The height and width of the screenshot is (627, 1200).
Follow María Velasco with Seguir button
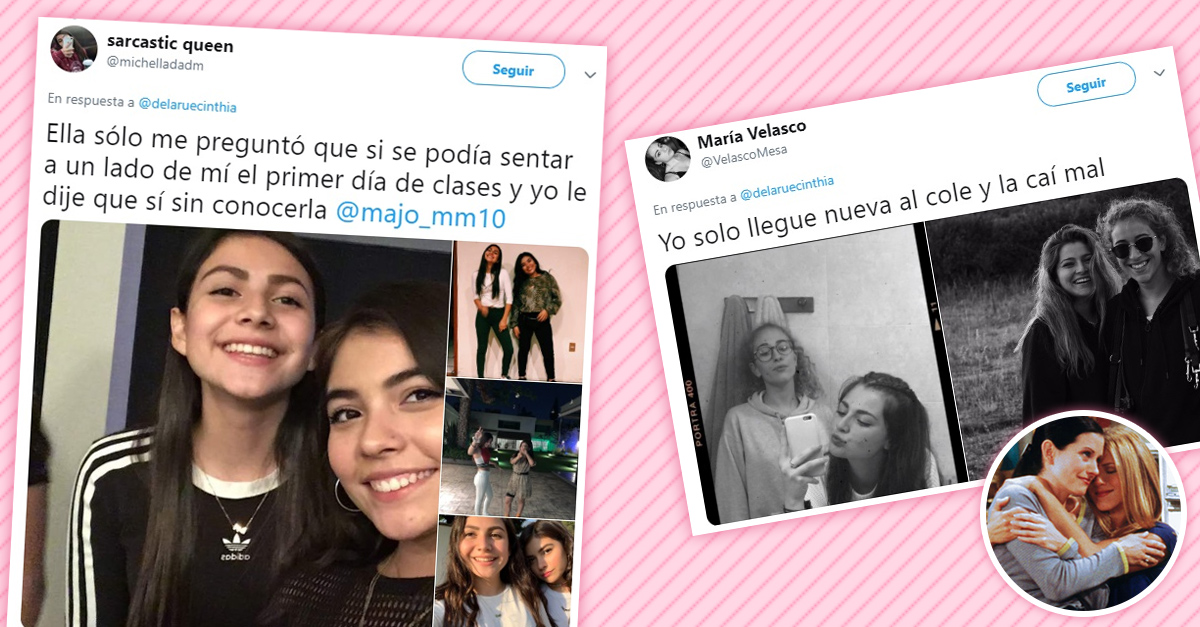[1086, 85]
